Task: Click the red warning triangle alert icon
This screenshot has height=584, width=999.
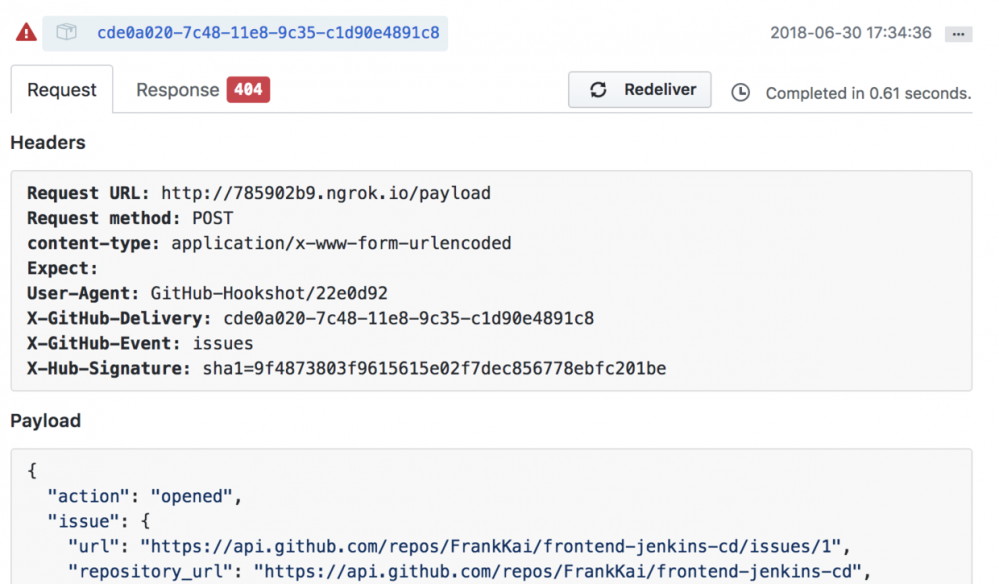Action: coord(25,32)
